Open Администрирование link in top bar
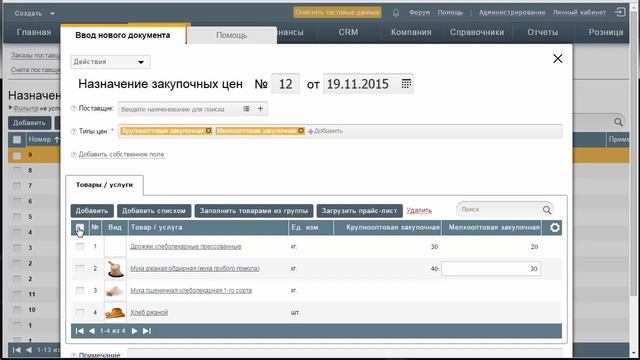640x360 pixels. 512,12
